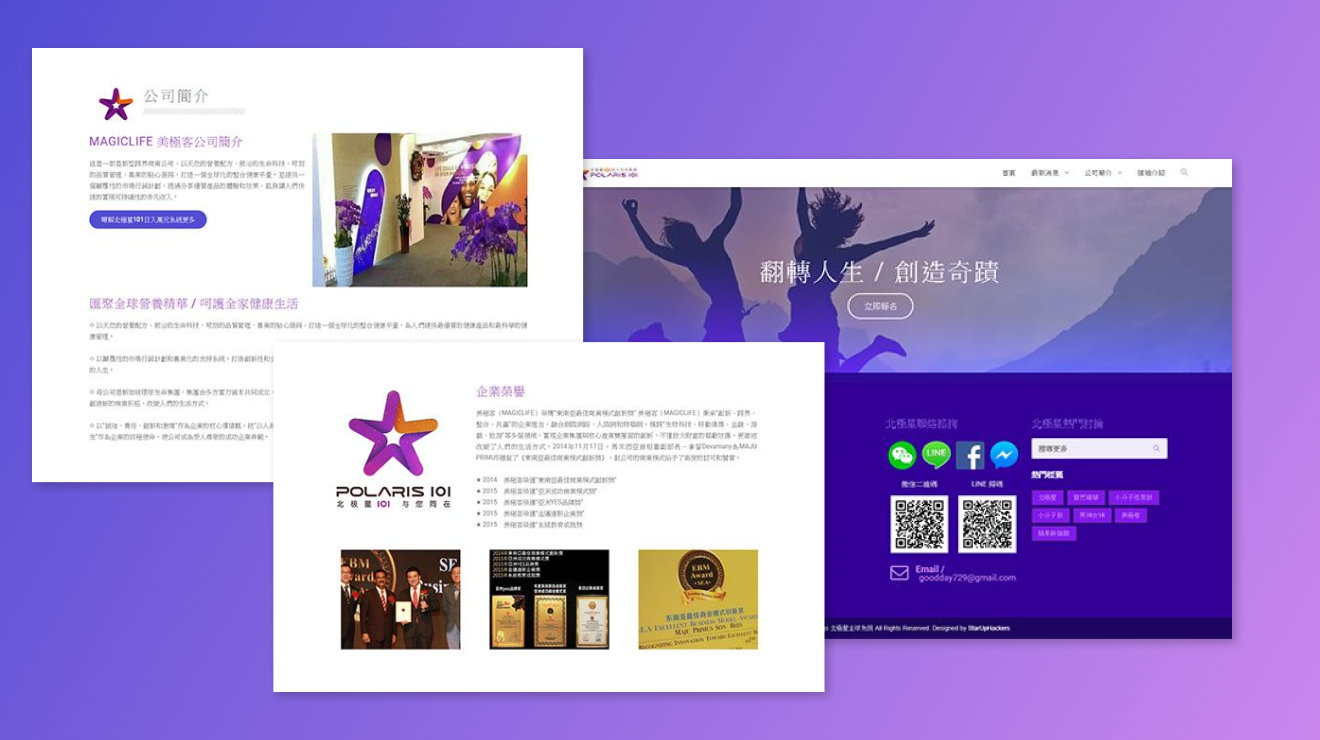Screen dimensions: 1320x740
Task: Open the gold EBM Award photo
Action: 698,599
